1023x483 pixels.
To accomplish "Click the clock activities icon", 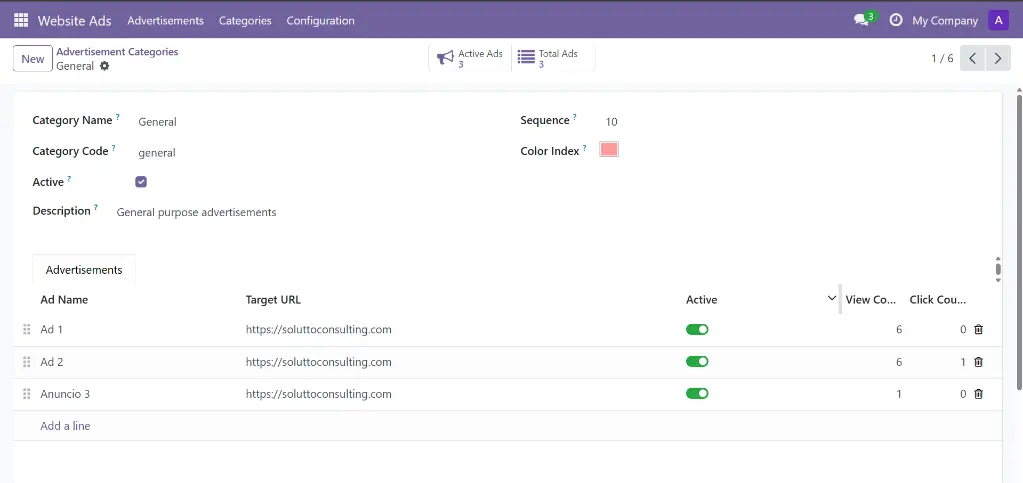I will [x=896, y=20].
